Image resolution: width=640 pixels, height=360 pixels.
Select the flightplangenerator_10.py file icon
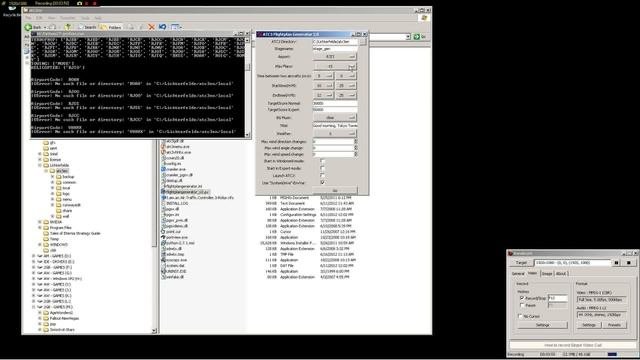coord(164,192)
